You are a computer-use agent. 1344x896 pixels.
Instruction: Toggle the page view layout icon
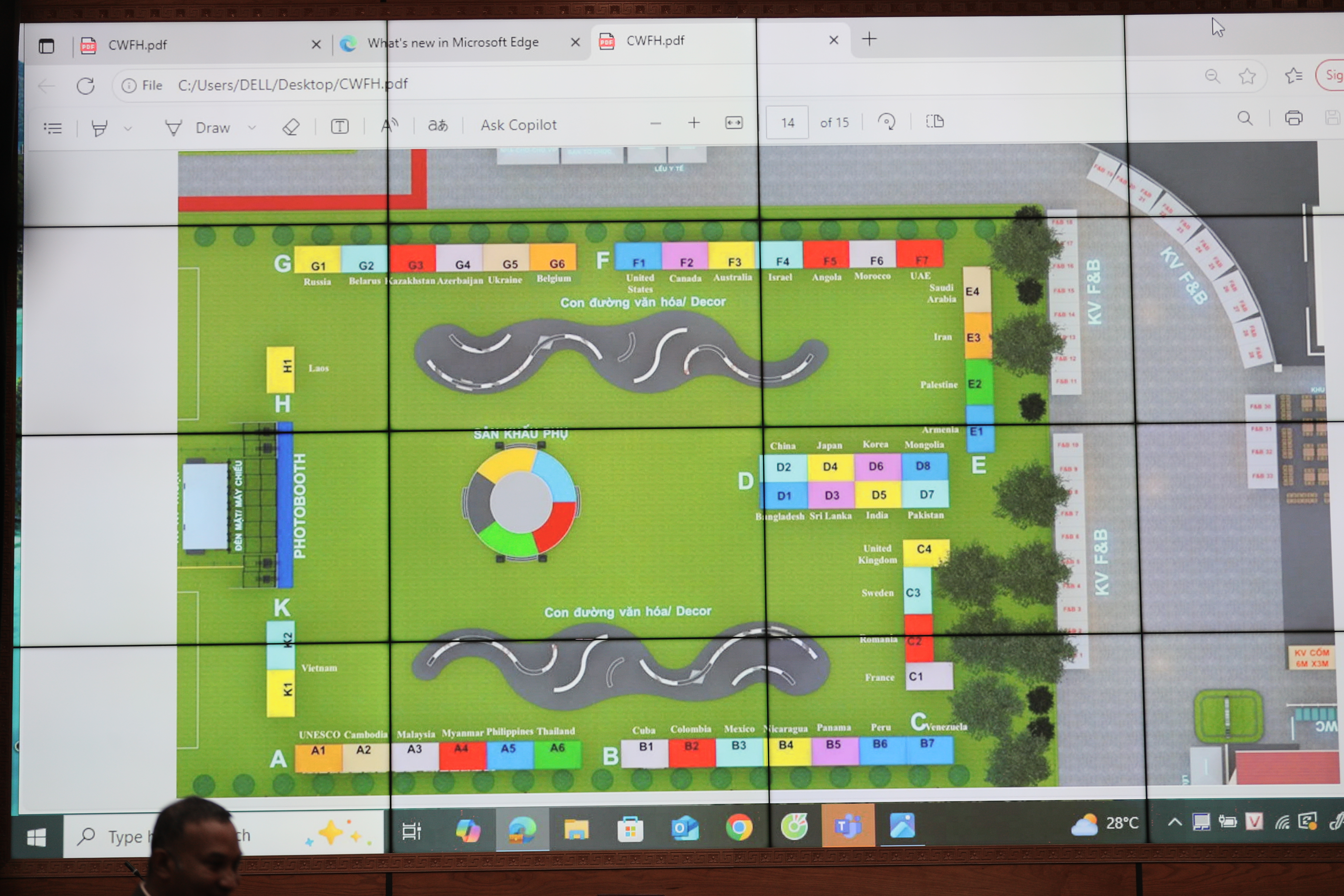(x=935, y=121)
